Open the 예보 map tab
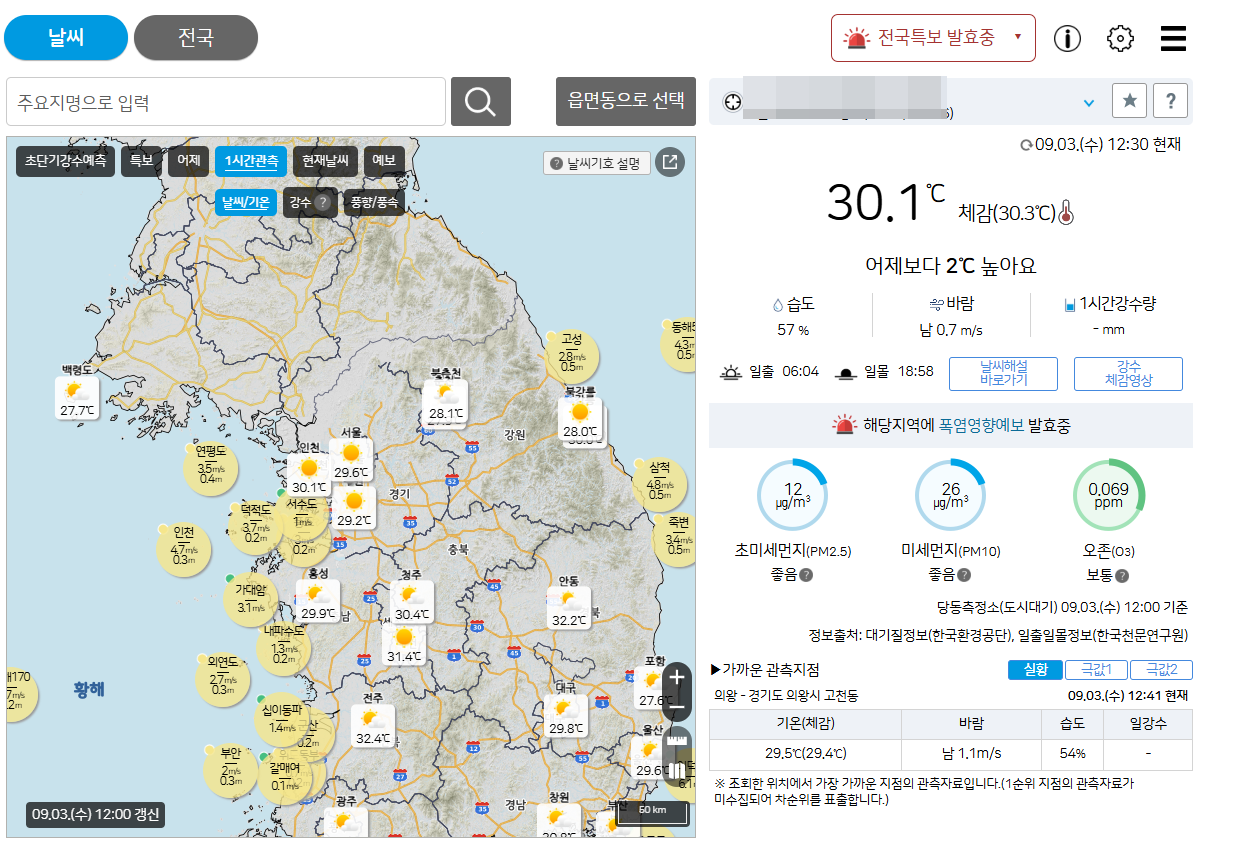 [x=384, y=161]
